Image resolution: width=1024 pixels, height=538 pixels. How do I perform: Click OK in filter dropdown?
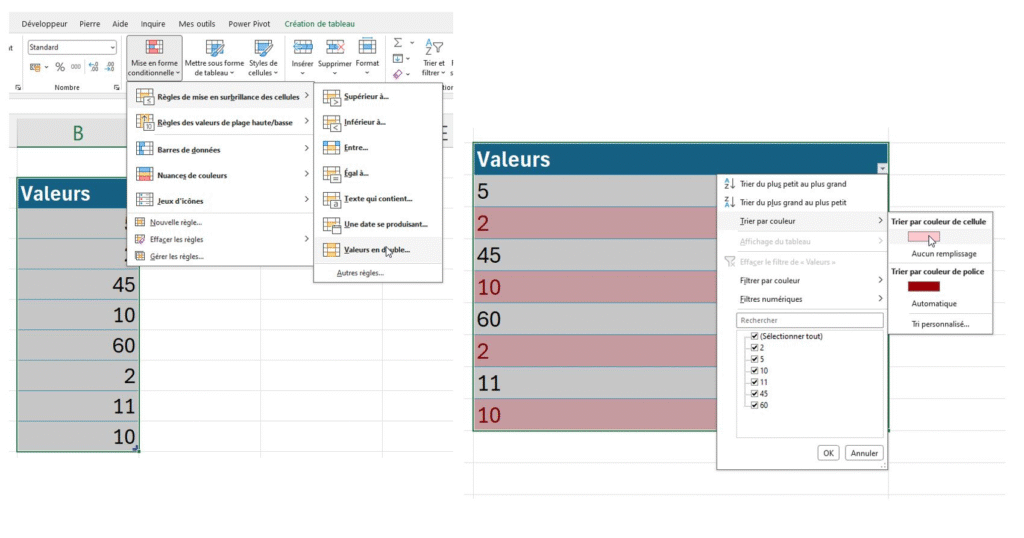pyautogui.click(x=828, y=453)
